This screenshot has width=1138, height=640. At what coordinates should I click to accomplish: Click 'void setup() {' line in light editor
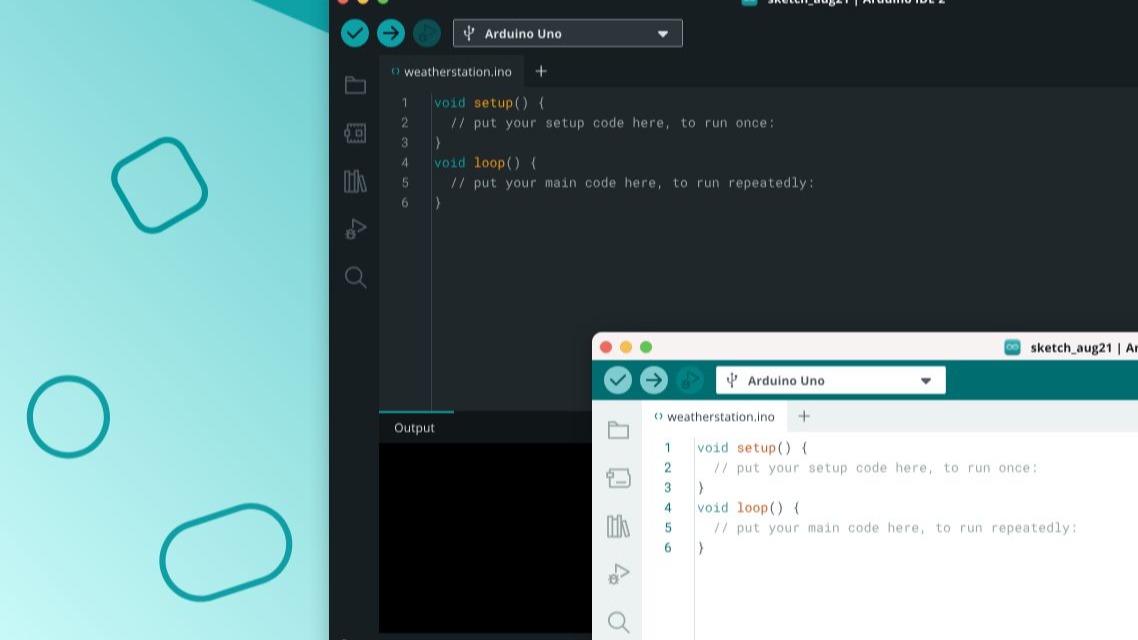752,448
